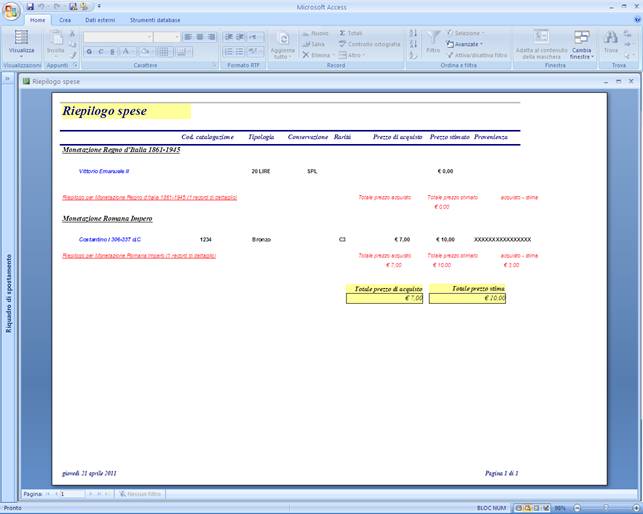Click the Riepilogo spese window title
Viewport: 643px width, 514px height.
click(56, 82)
